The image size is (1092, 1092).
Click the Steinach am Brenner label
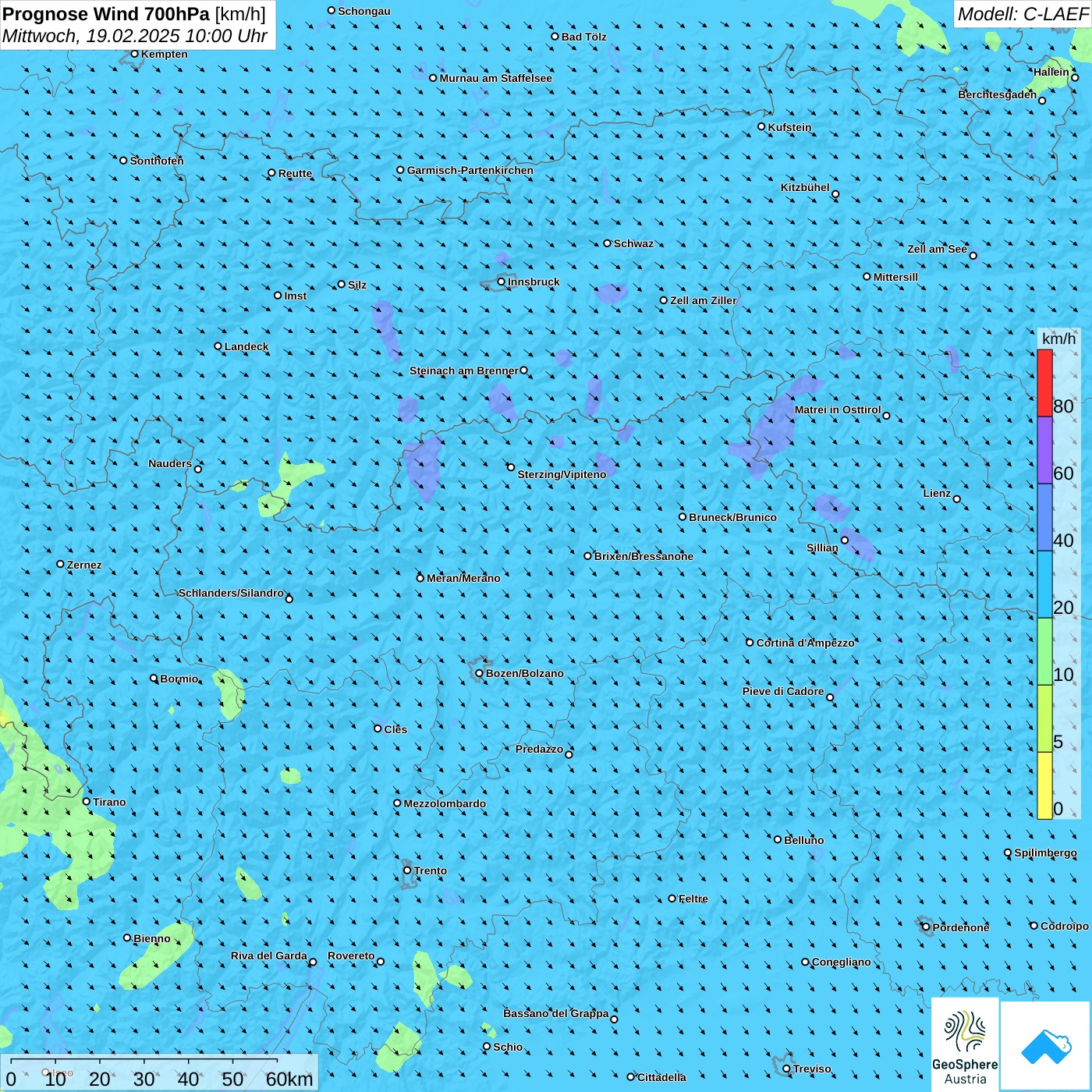[x=463, y=370]
